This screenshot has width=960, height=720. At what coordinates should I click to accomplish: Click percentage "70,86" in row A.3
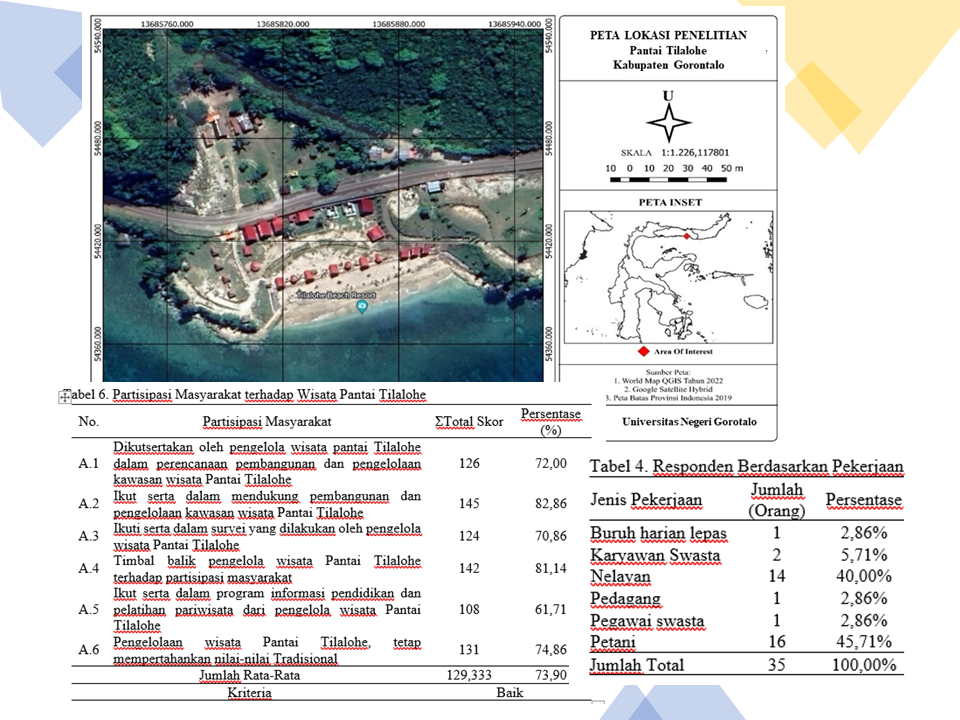551,536
